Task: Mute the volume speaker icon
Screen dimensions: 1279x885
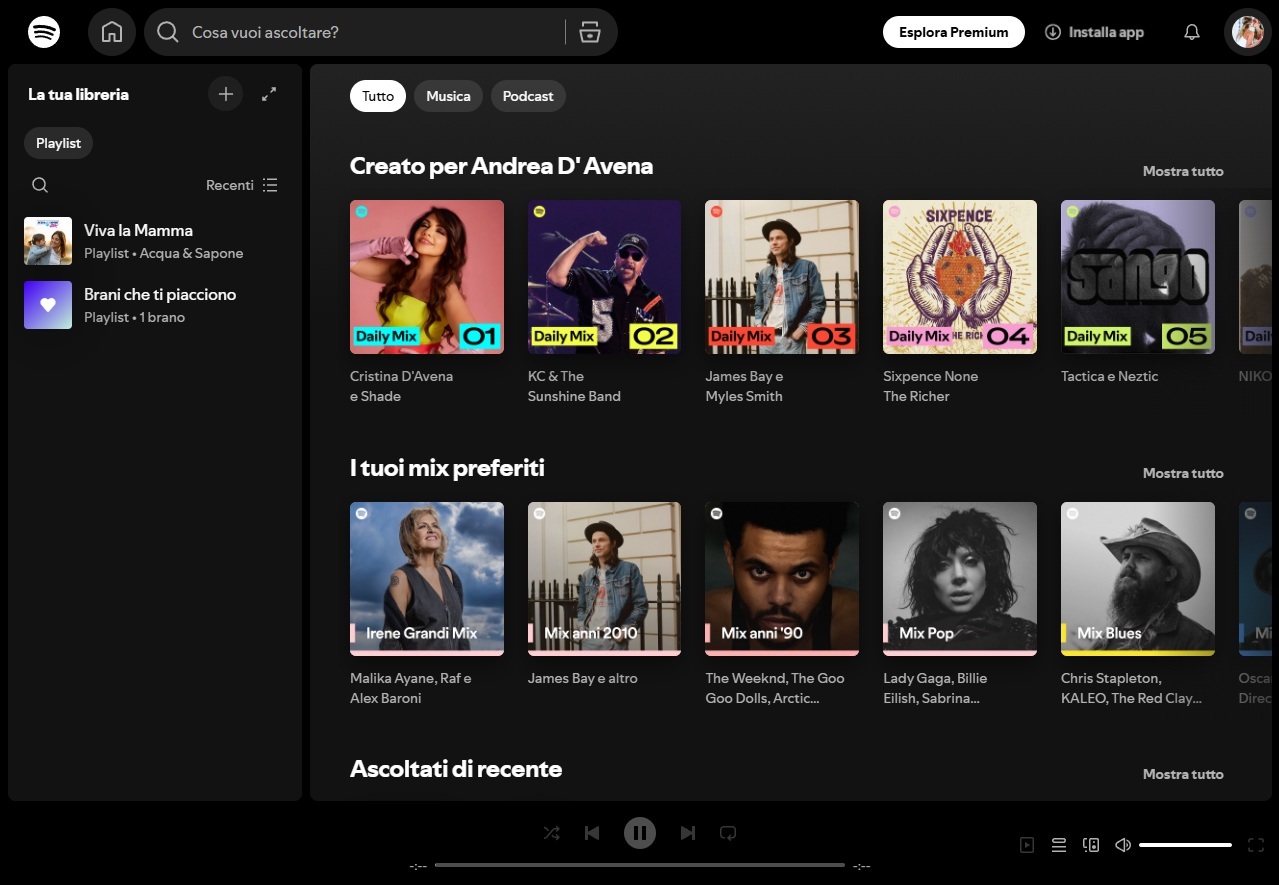Action: (x=1123, y=845)
